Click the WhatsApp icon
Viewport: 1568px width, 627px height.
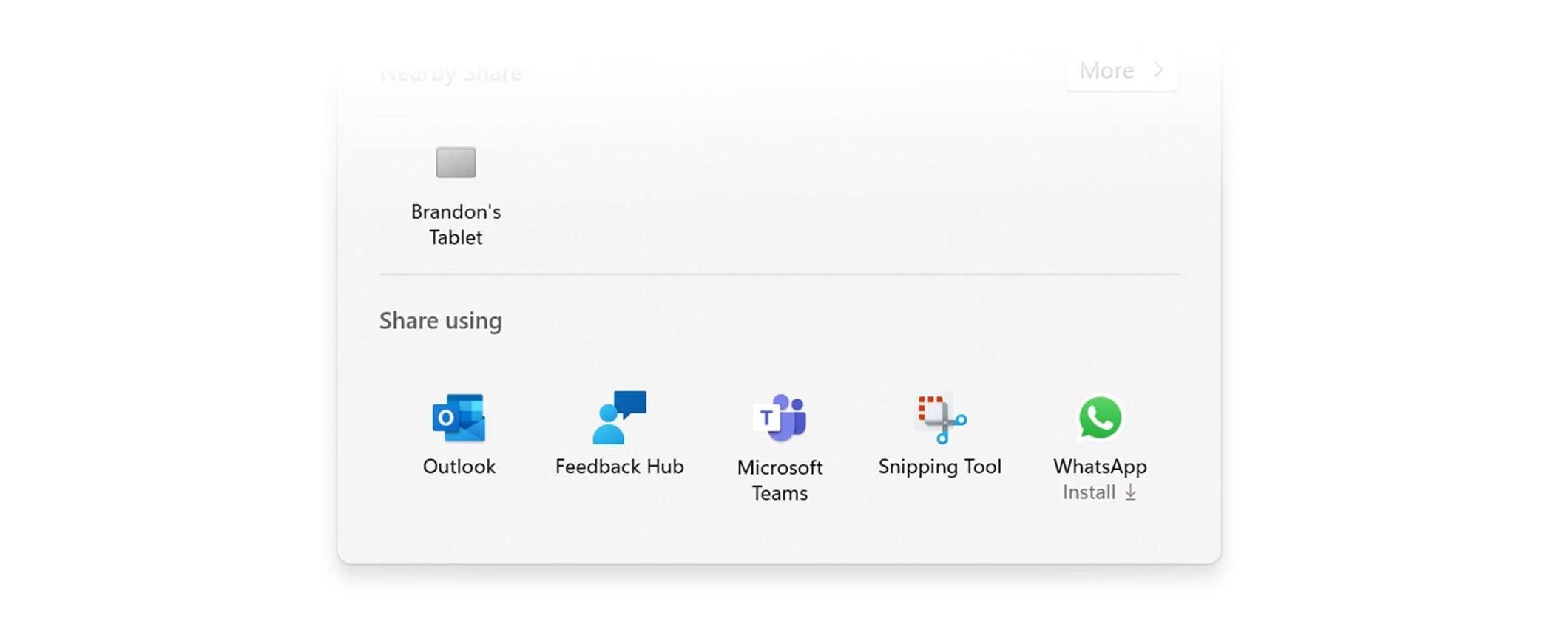click(x=1100, y=418)
